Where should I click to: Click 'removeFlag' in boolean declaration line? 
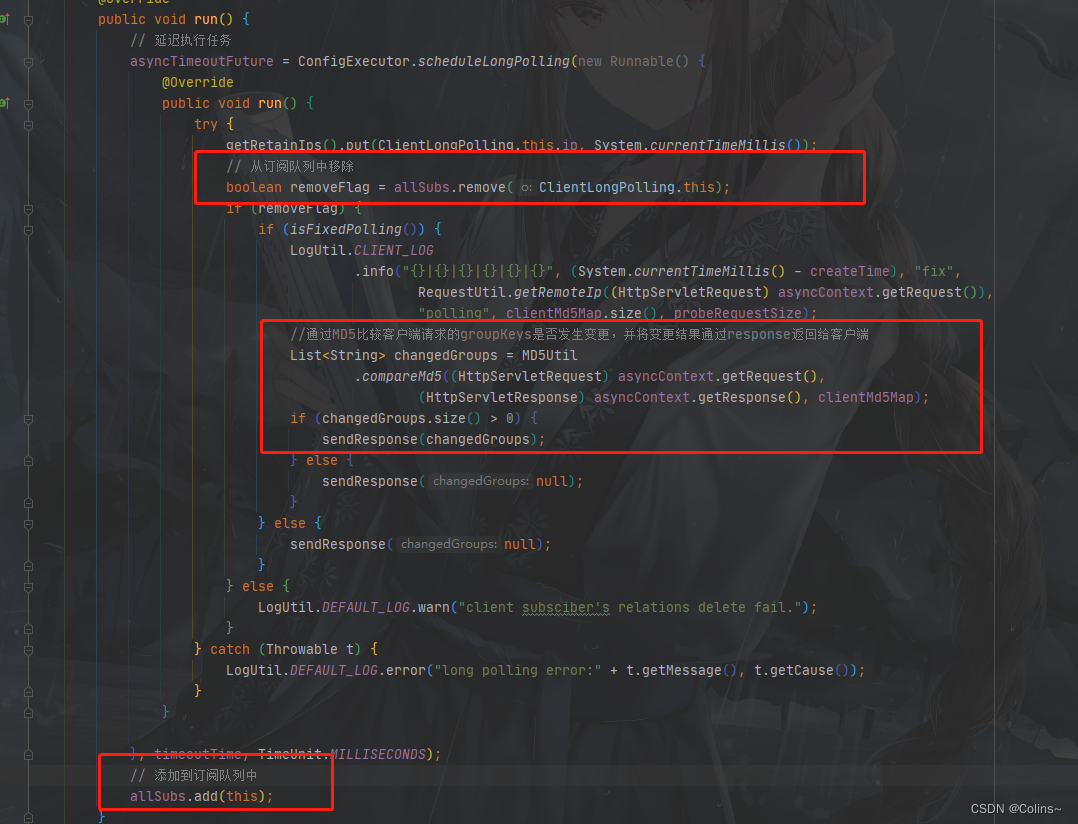click(x=329, y=187)
